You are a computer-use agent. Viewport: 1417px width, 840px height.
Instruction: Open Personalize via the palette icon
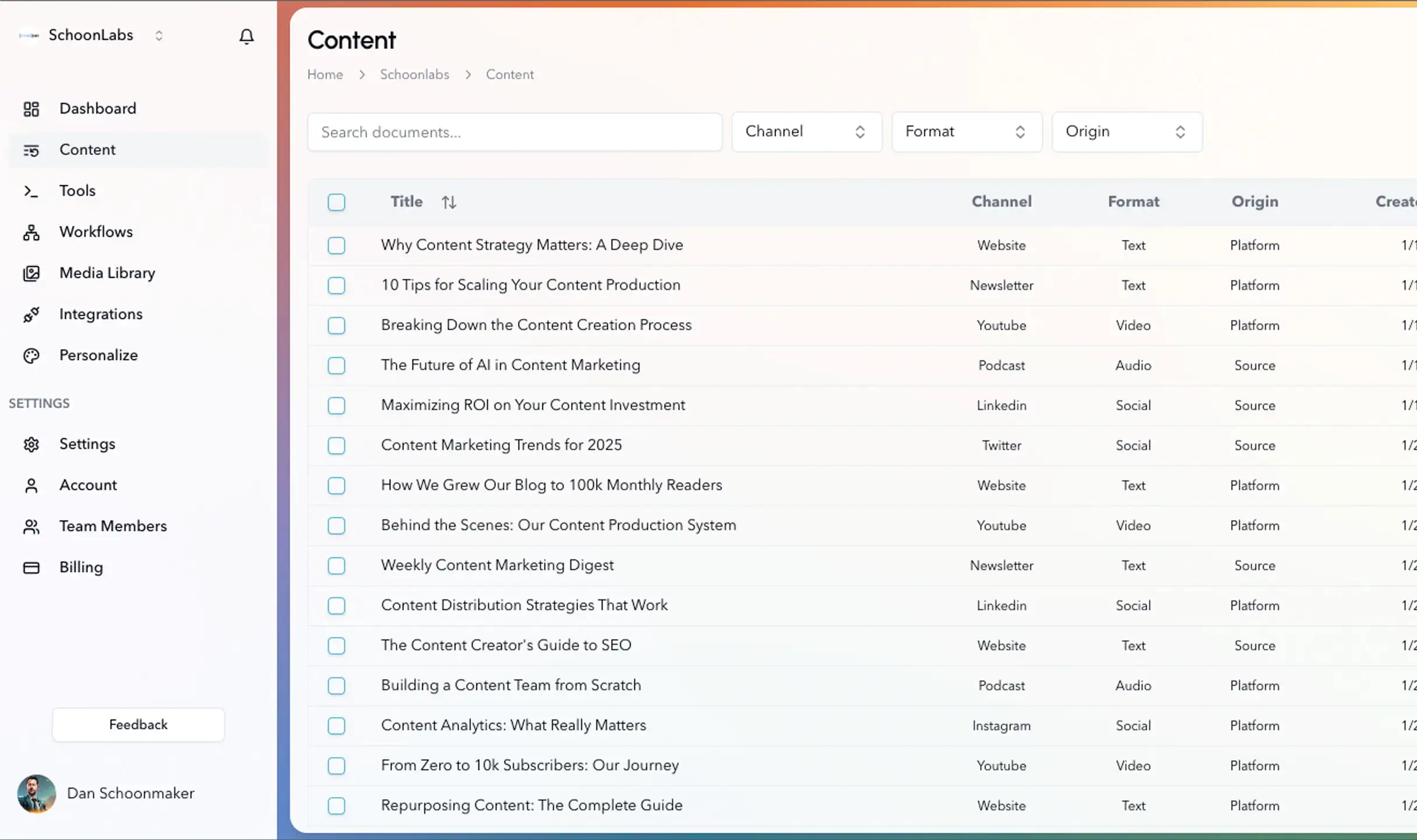[x=31, y=355]
